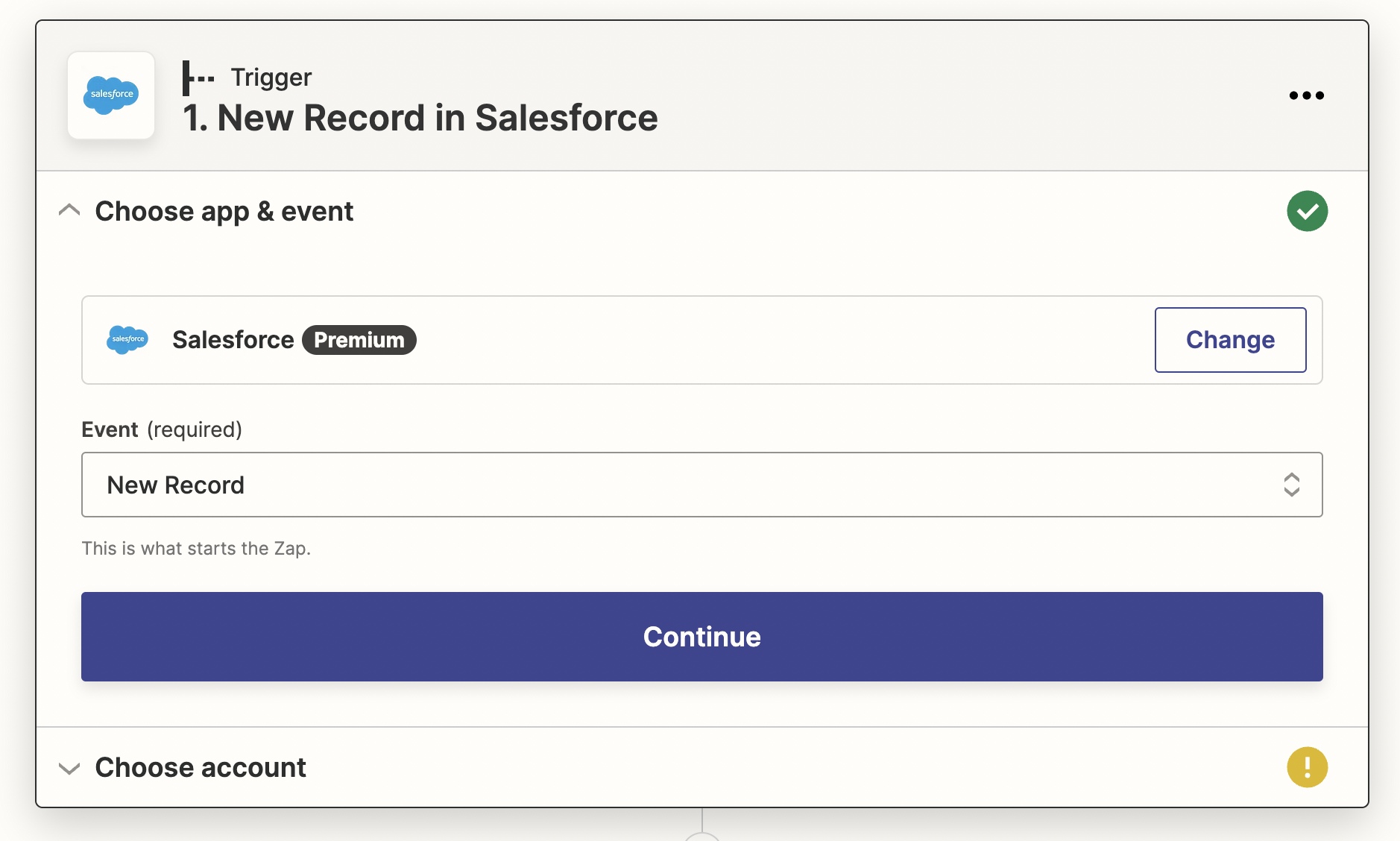Open the three-dot options menu
This screenshot has height=841, width=1400.
point(1306,95)
